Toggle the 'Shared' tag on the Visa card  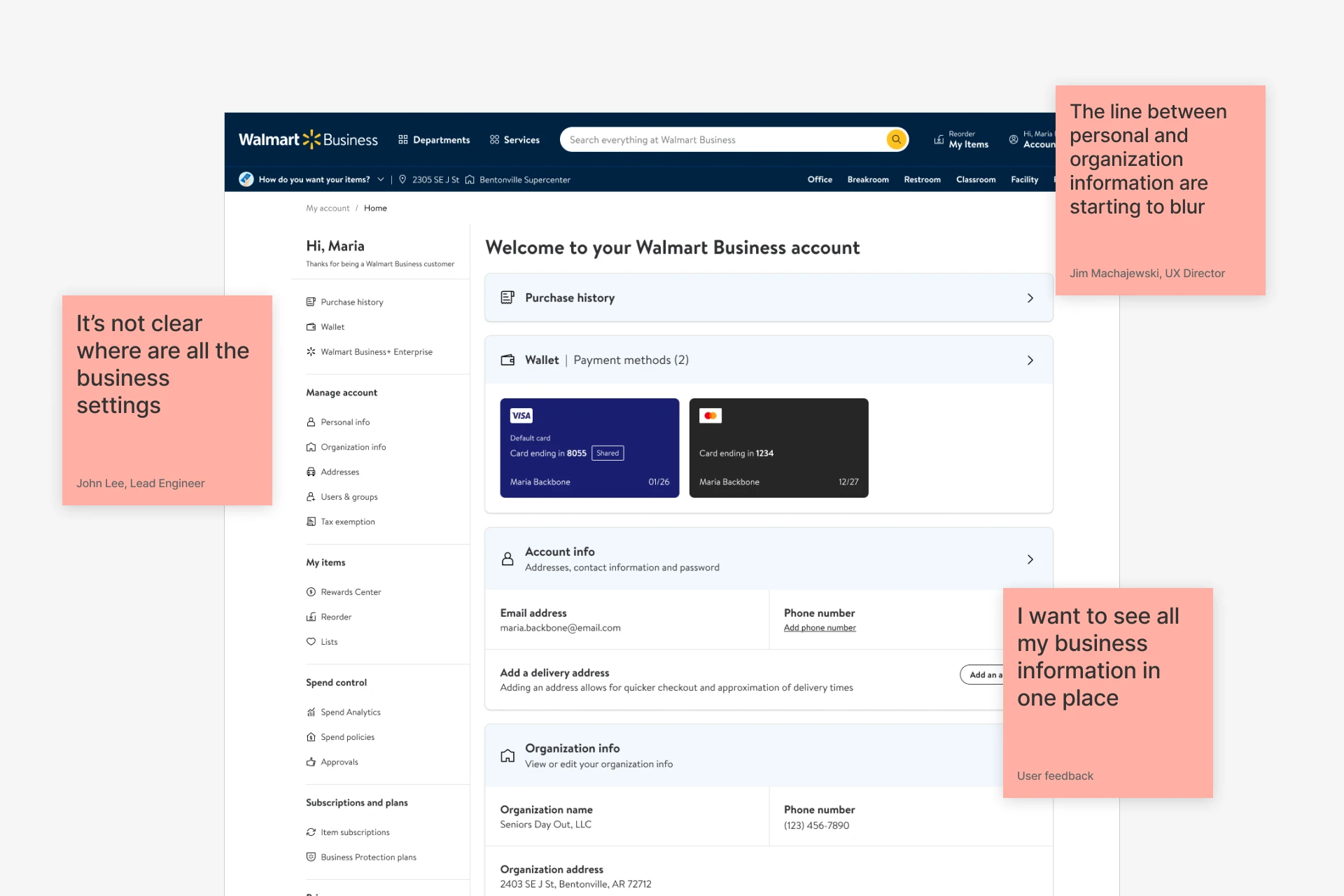coord(607,453)
